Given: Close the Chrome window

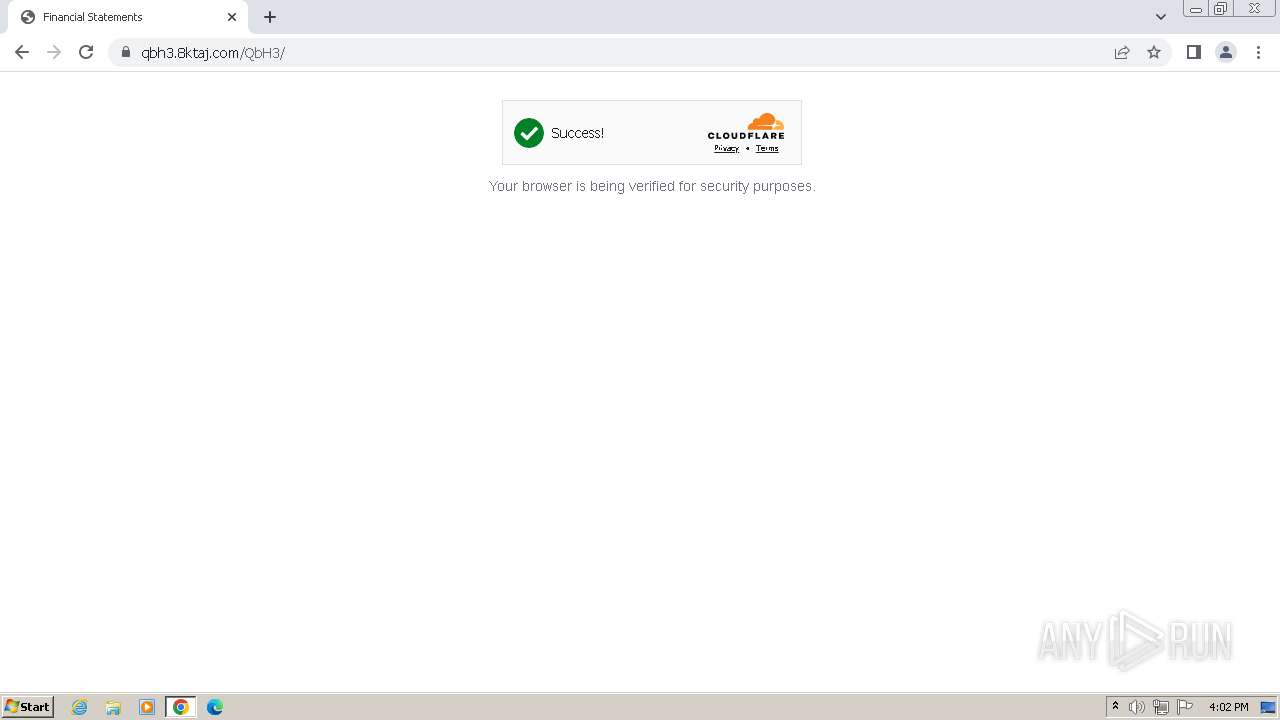Looking at the screenshot, I should click(1254, 9).
